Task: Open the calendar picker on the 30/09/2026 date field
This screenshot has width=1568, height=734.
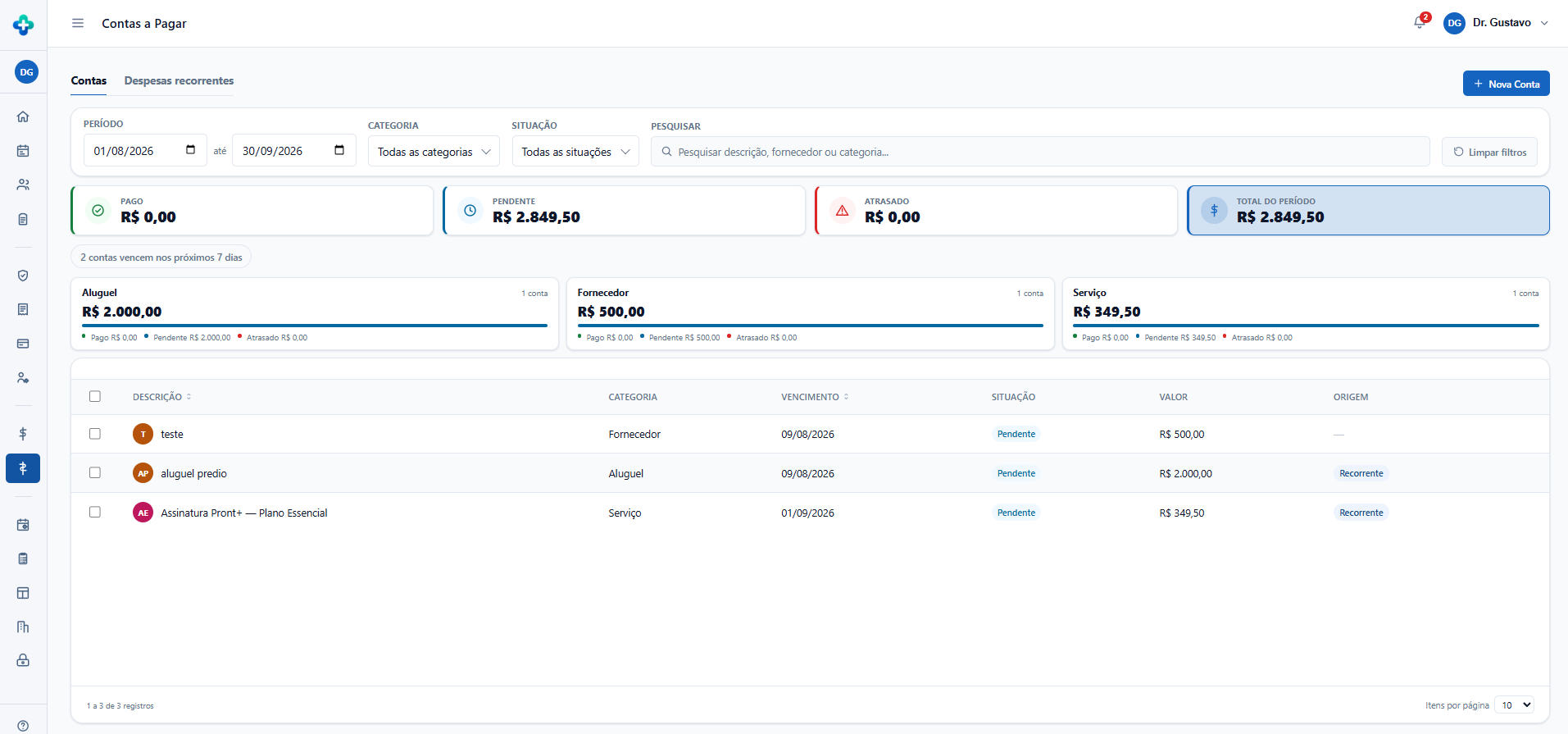Action: 339,150
